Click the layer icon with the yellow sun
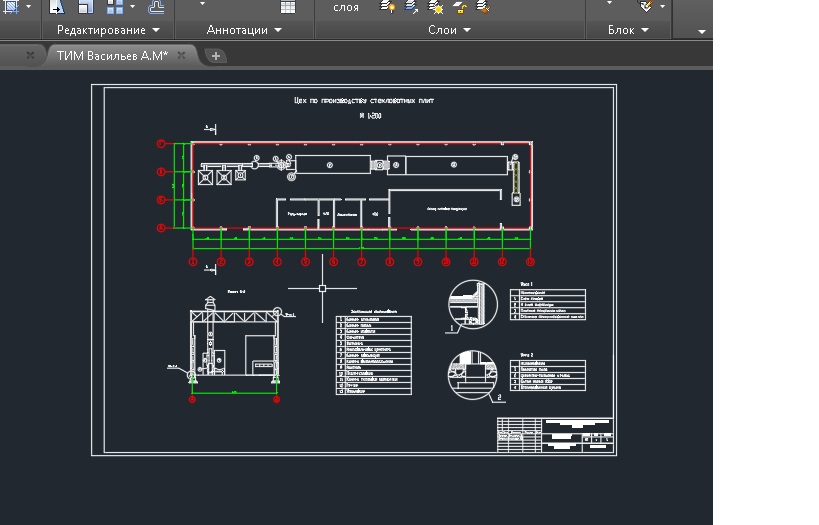Image resolution: width=819 pixels, height=525 pixels. pos(436,7)
